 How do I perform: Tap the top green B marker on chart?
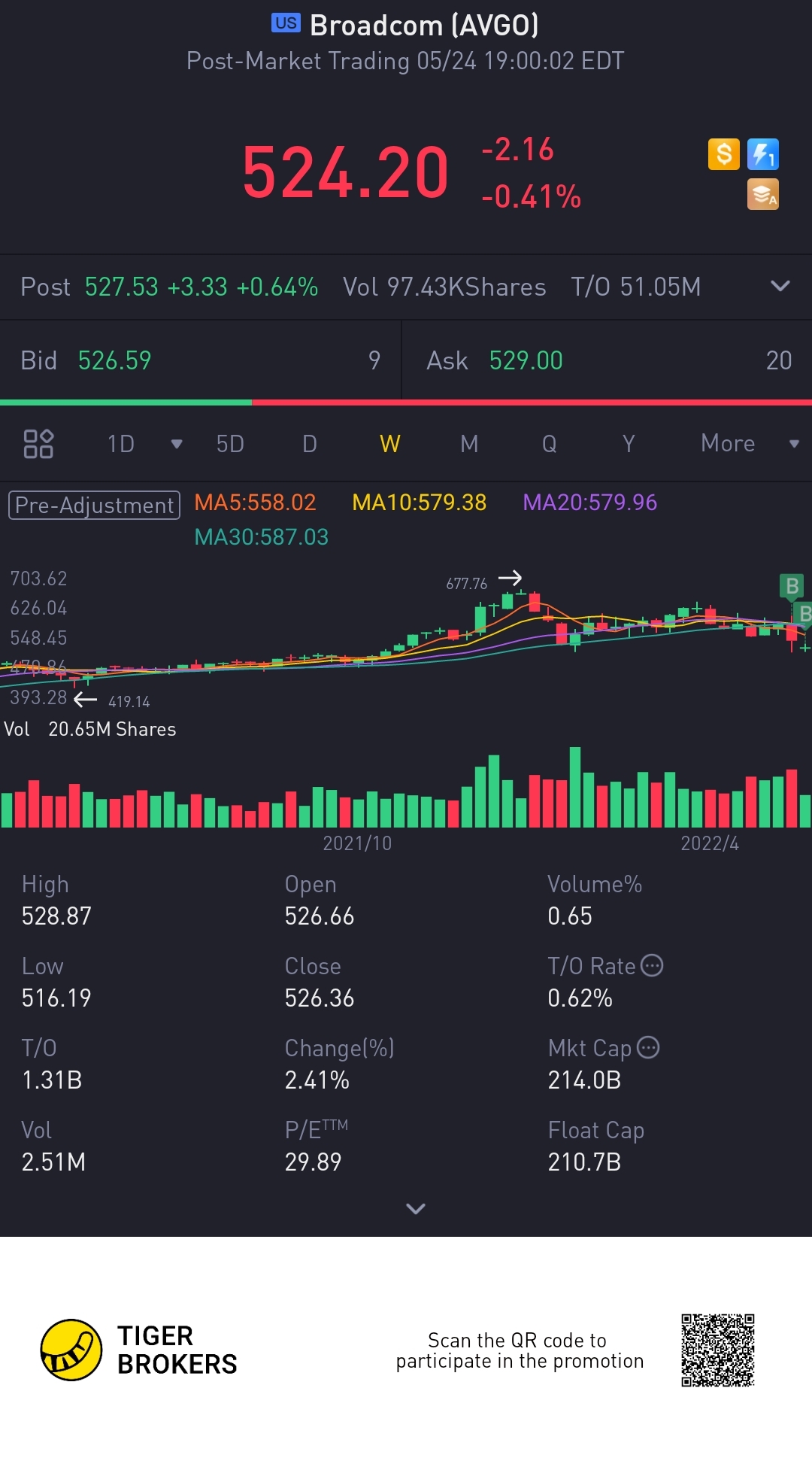792,586
